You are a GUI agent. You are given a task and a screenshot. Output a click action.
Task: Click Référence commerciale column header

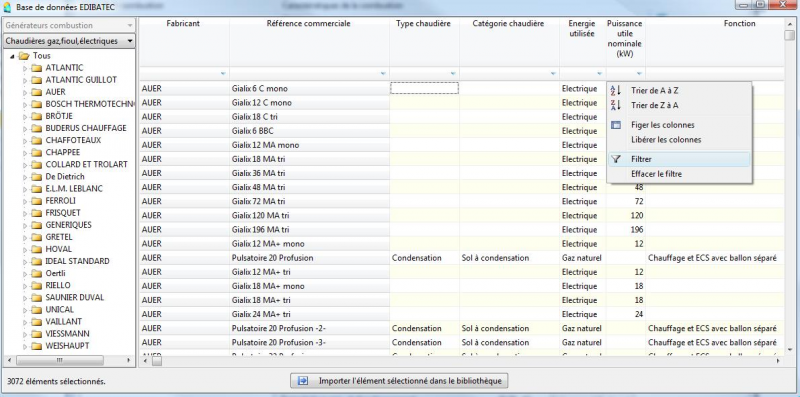coord(309,42)
